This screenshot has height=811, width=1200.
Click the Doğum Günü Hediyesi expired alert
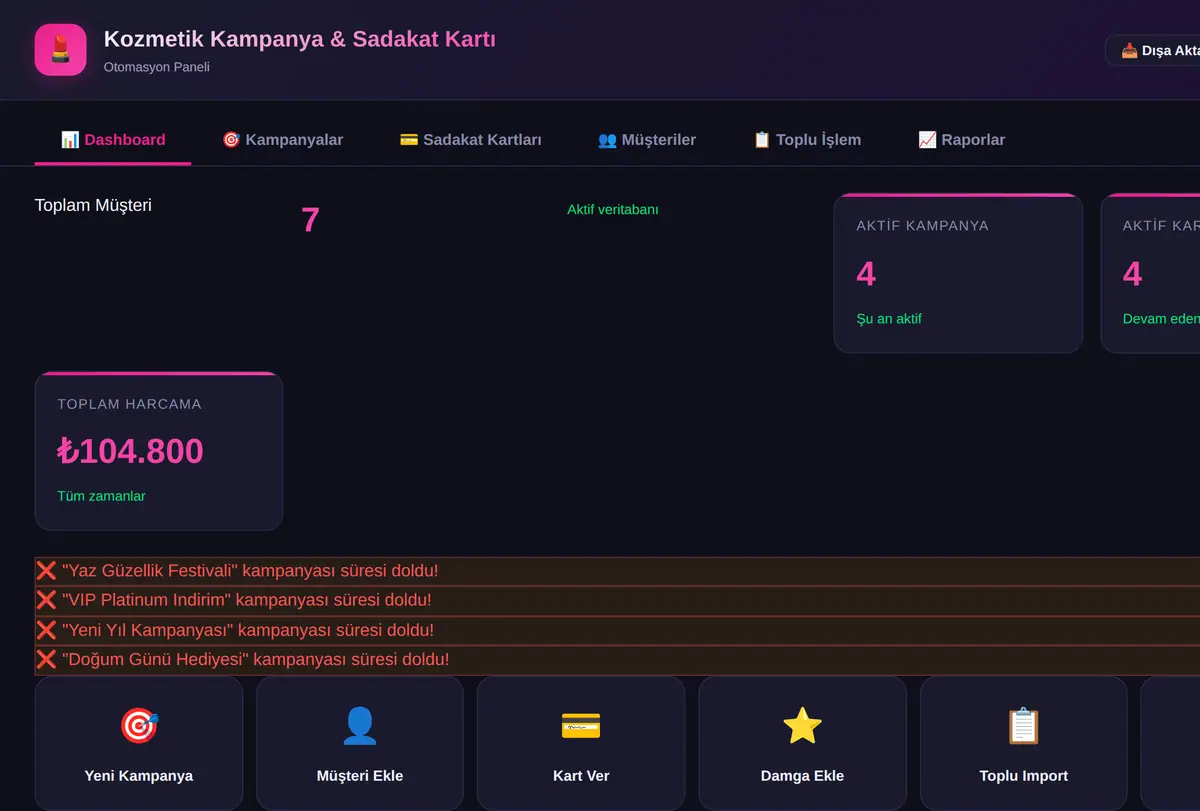(617, 660)
